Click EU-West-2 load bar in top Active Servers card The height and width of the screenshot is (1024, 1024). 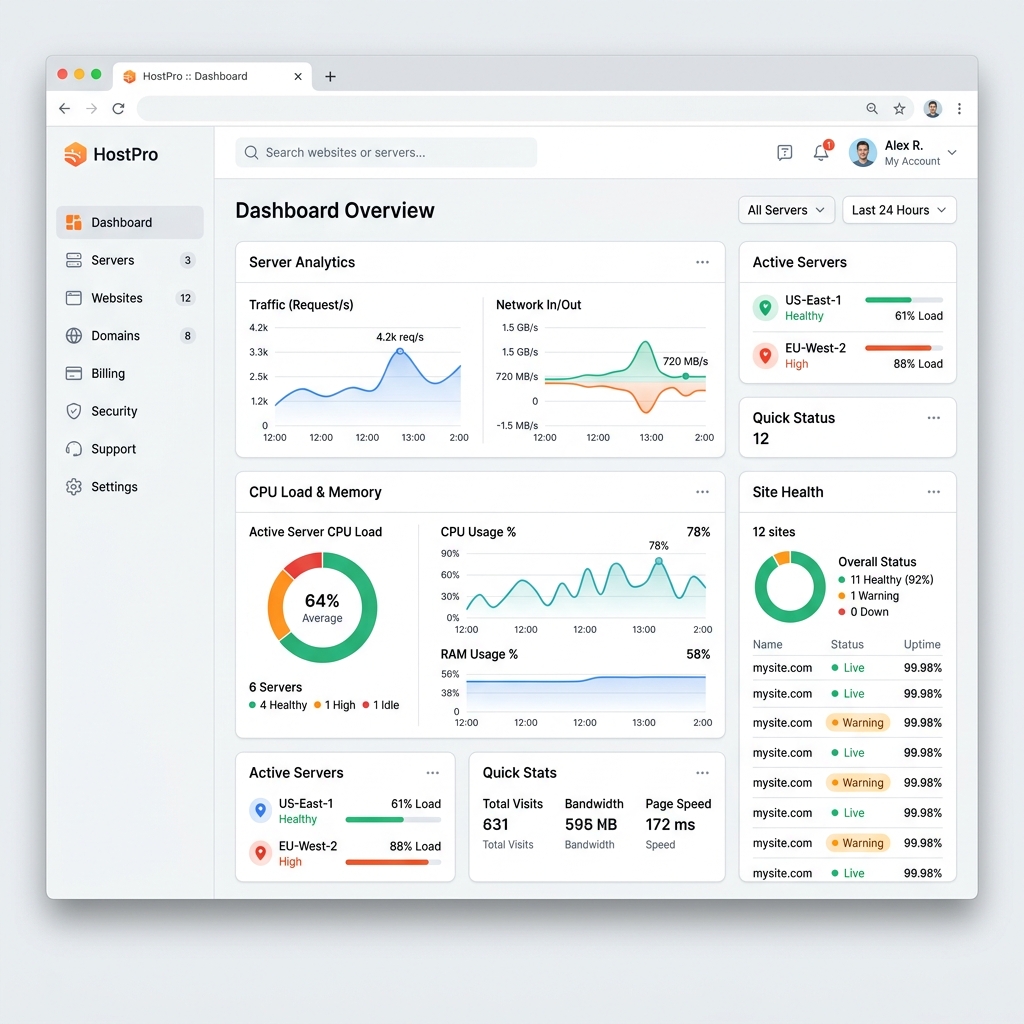pyautogui.click(x=904, y=349)
